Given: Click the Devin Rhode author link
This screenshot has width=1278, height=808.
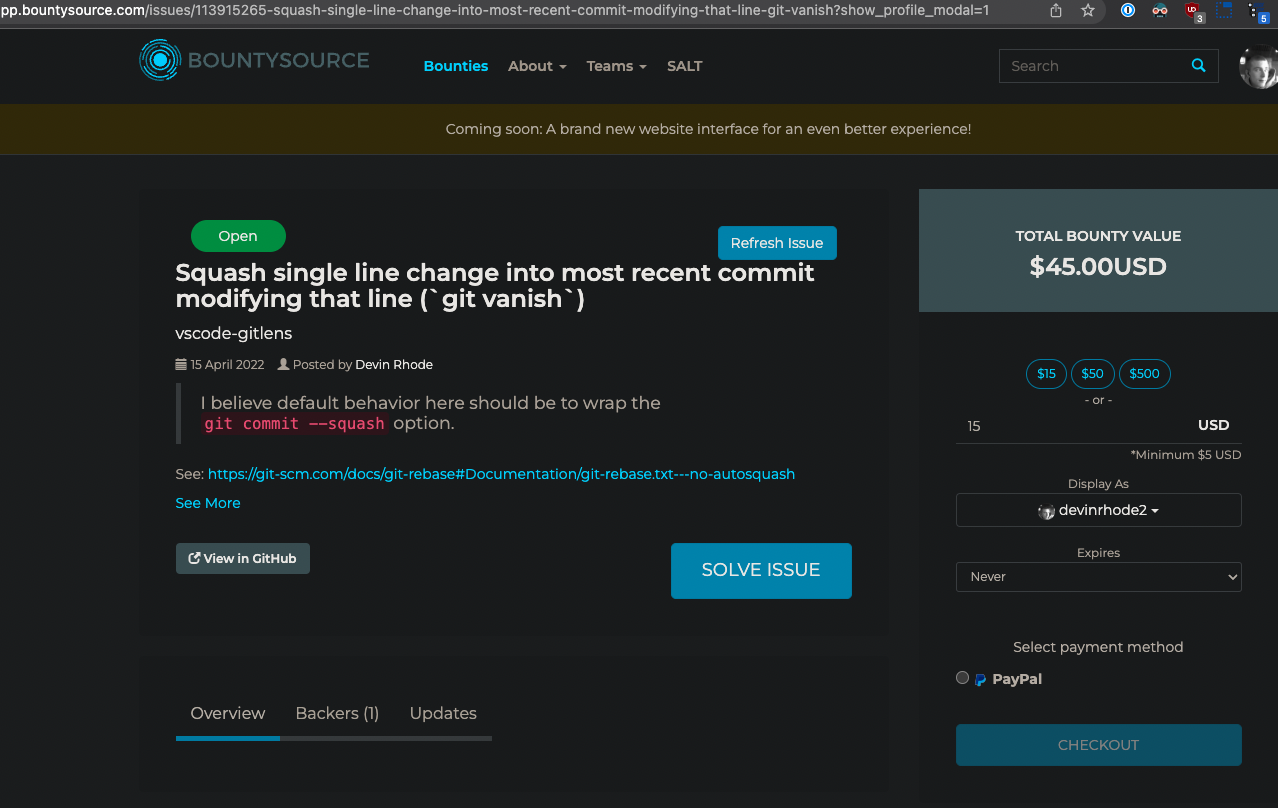Looking at the screenshot, I should 394,365.
